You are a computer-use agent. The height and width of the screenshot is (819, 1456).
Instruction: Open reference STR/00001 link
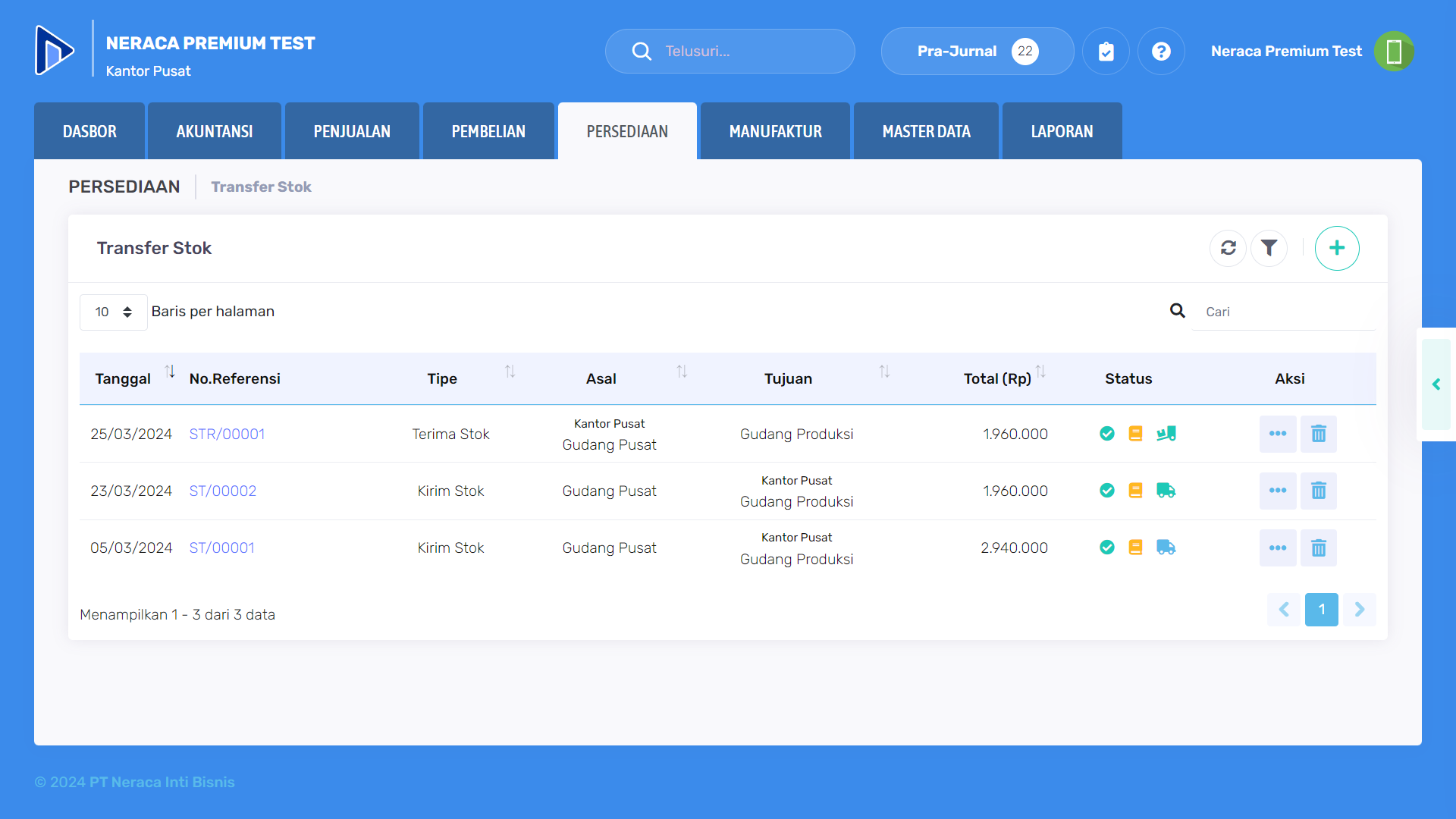pyautogui.click(x=227, y=434)
